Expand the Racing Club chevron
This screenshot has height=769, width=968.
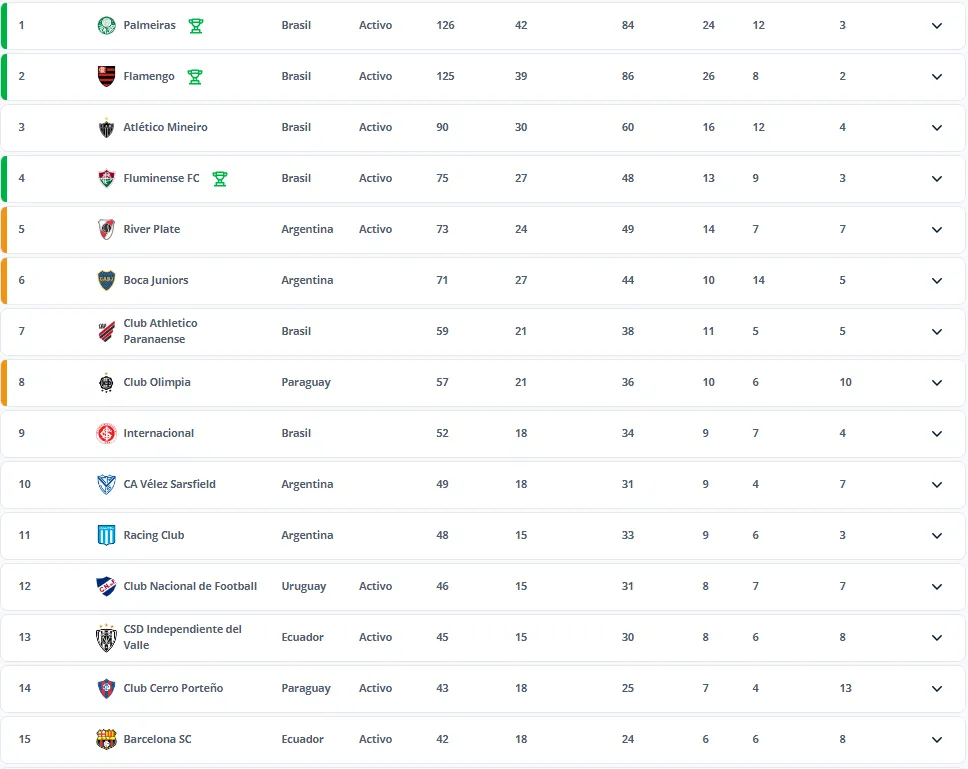(x=937, y=535)
